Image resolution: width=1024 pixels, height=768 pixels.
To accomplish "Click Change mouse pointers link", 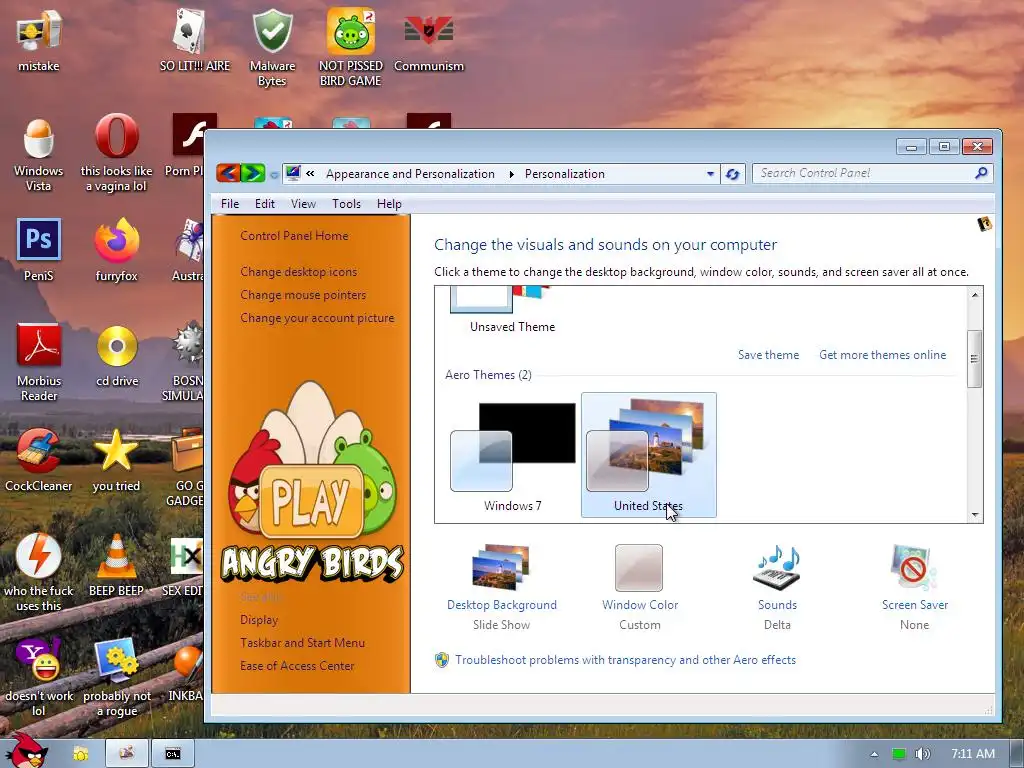I will pos(303,295).
